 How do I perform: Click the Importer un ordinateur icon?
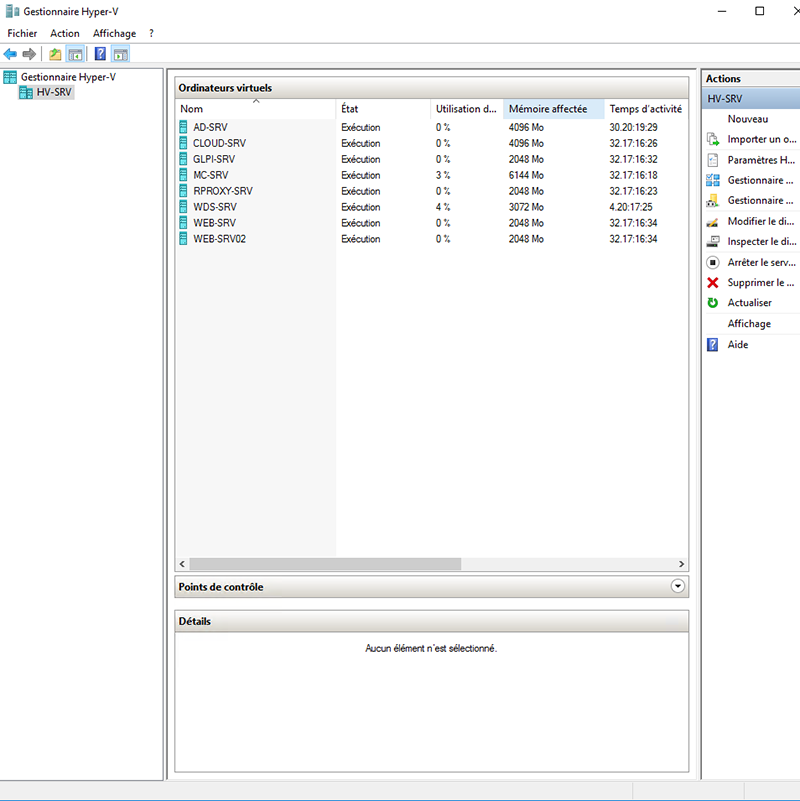tap(713, 139)
